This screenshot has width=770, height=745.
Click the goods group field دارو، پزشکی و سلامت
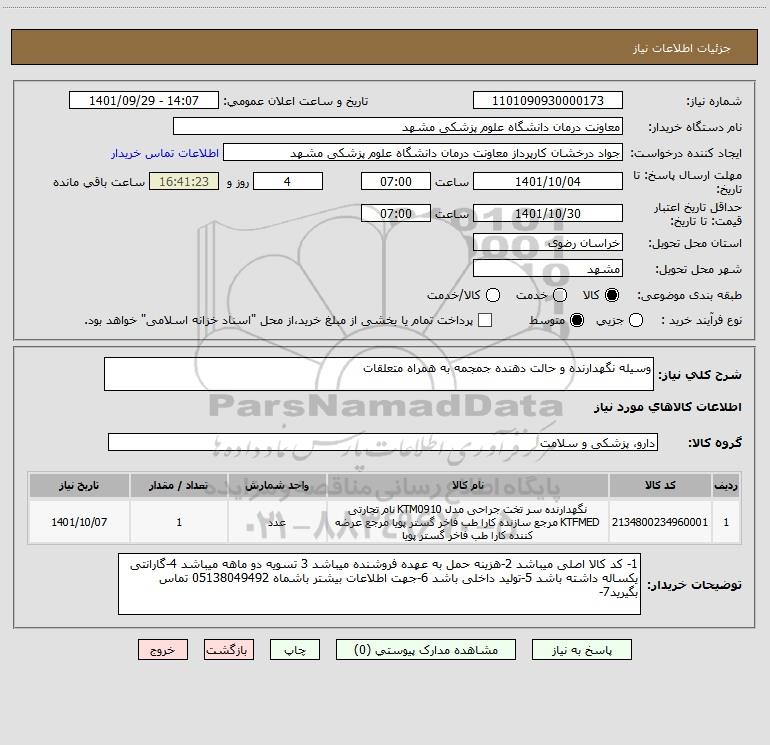pyautogui.click(x=383, y=442)
